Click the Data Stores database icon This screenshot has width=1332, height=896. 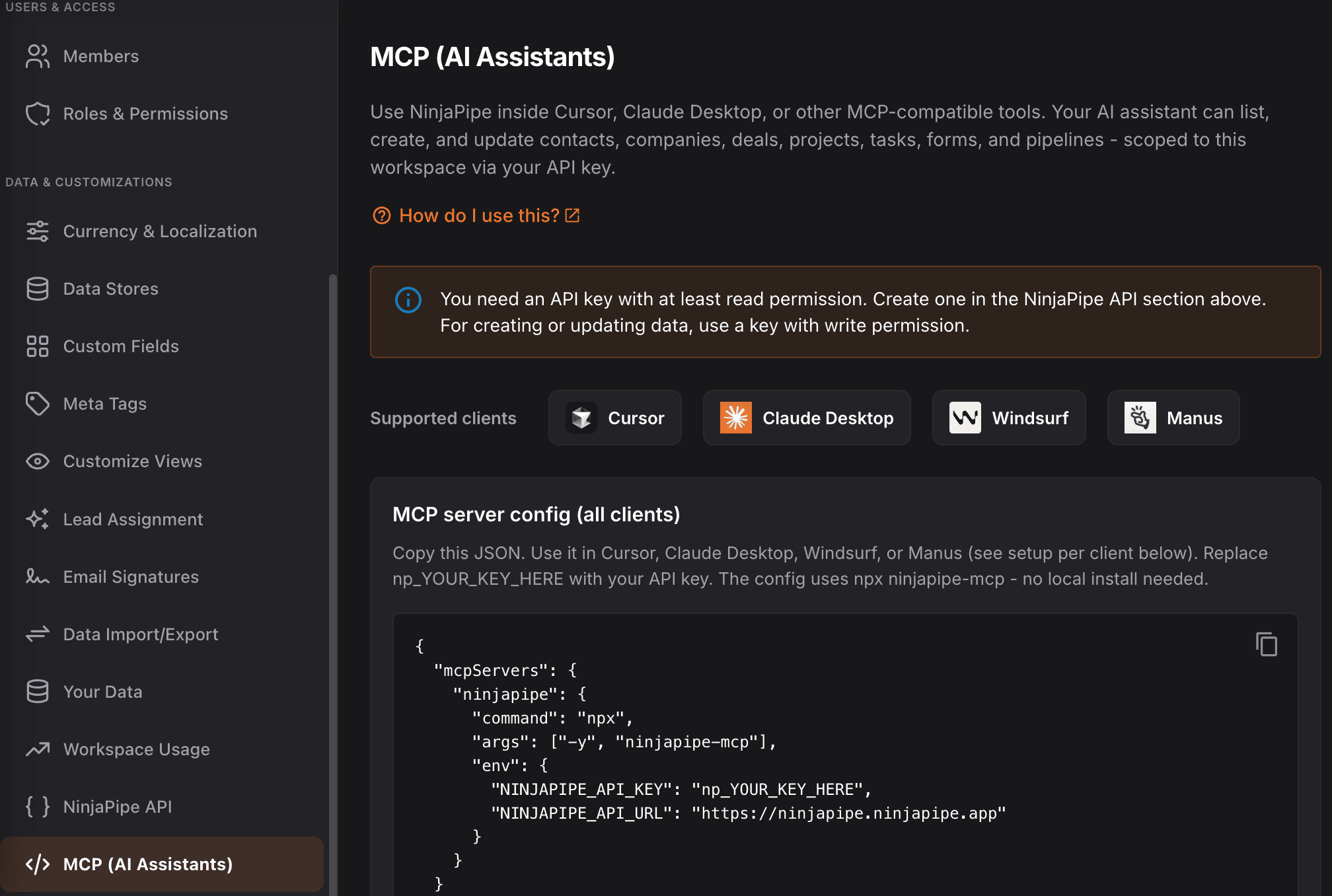click(38, 288)
